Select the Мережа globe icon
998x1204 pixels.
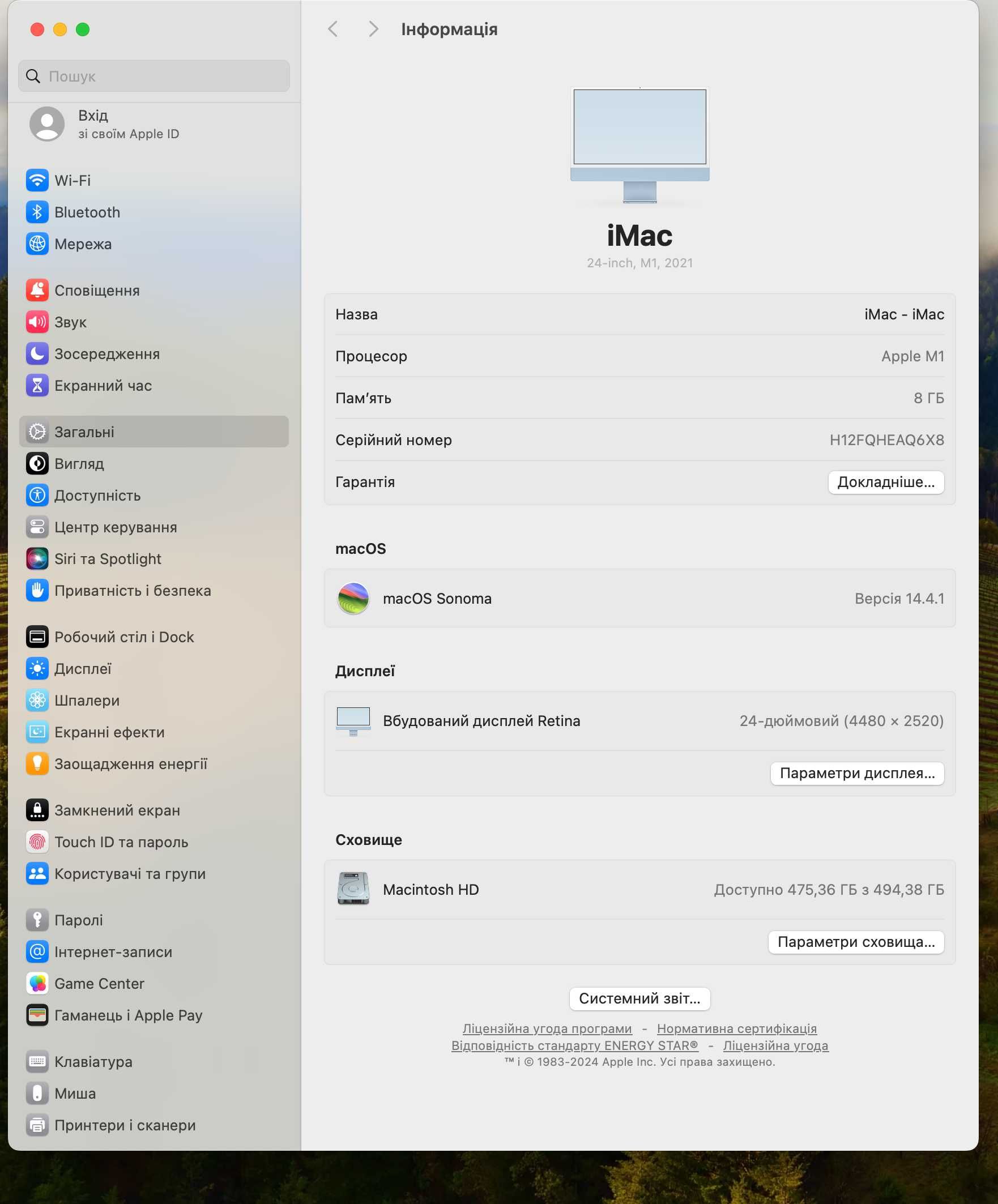tap(37, 244)
